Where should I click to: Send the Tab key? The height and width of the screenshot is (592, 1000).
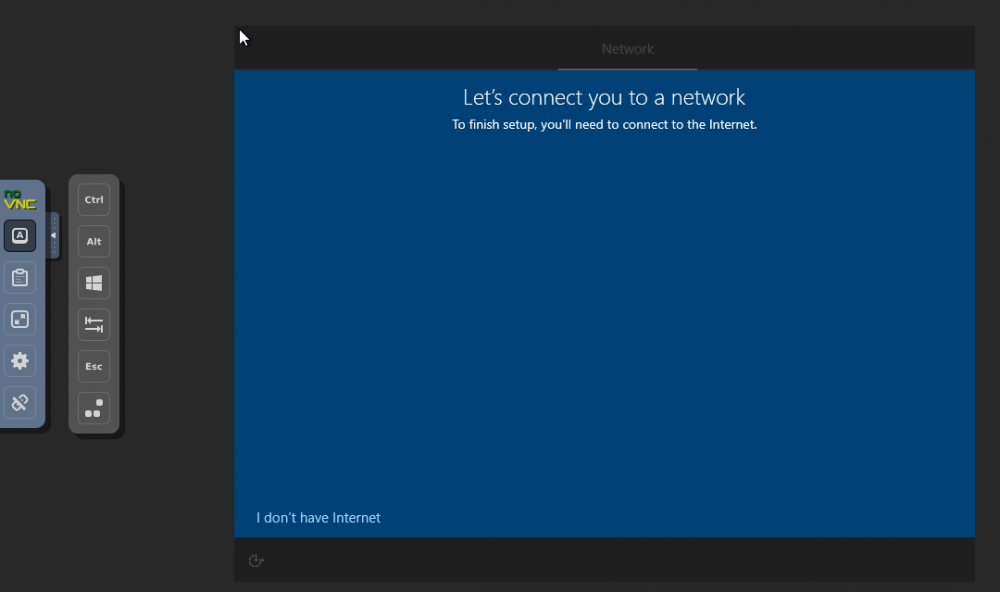click(x=94, y=325)
